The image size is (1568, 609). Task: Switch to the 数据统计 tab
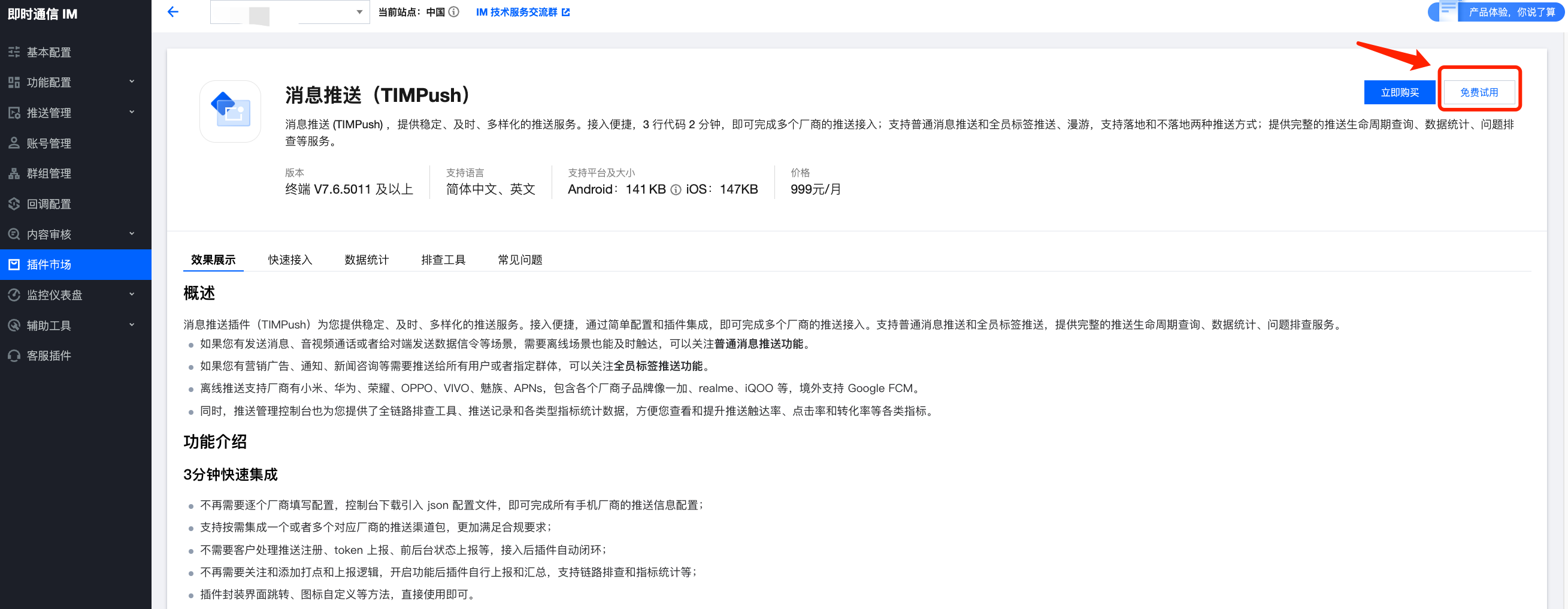pos(367,260)
